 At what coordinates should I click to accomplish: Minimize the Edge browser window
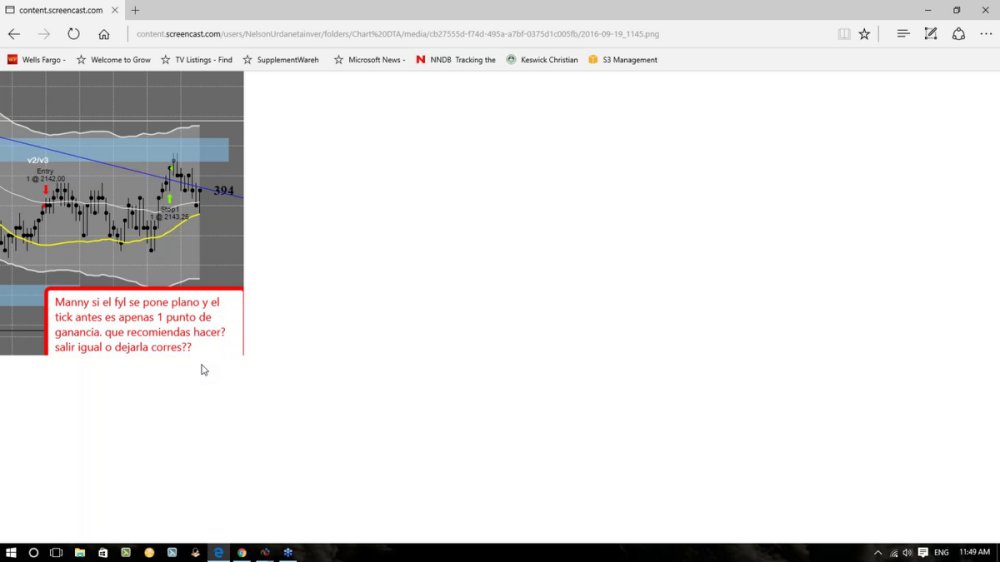(x=928, y=10)
